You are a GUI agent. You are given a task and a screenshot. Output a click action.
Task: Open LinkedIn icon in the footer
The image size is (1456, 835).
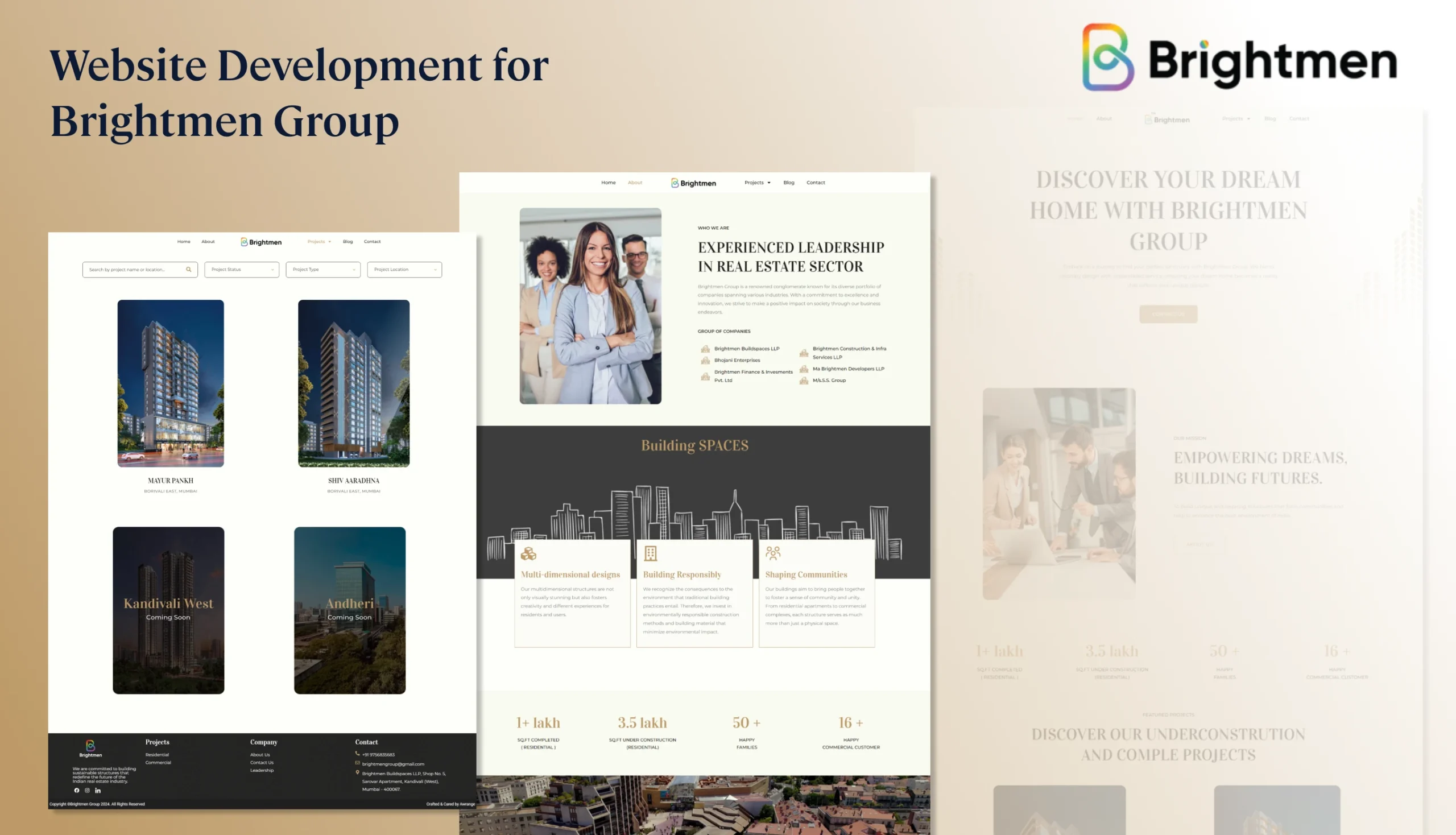click(97, 790)
